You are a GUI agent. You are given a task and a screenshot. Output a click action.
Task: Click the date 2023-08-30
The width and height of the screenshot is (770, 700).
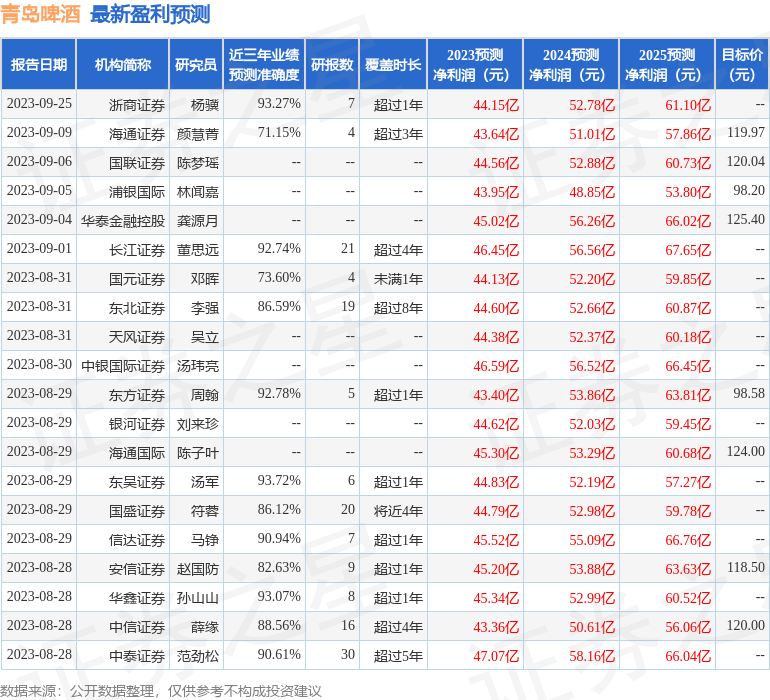click(39, 364)
